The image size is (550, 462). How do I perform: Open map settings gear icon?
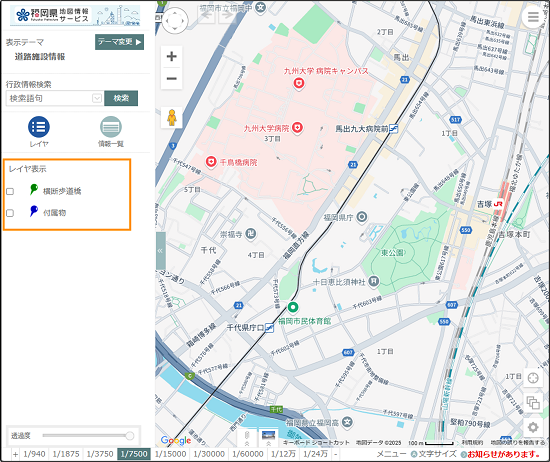click(533, 427)
